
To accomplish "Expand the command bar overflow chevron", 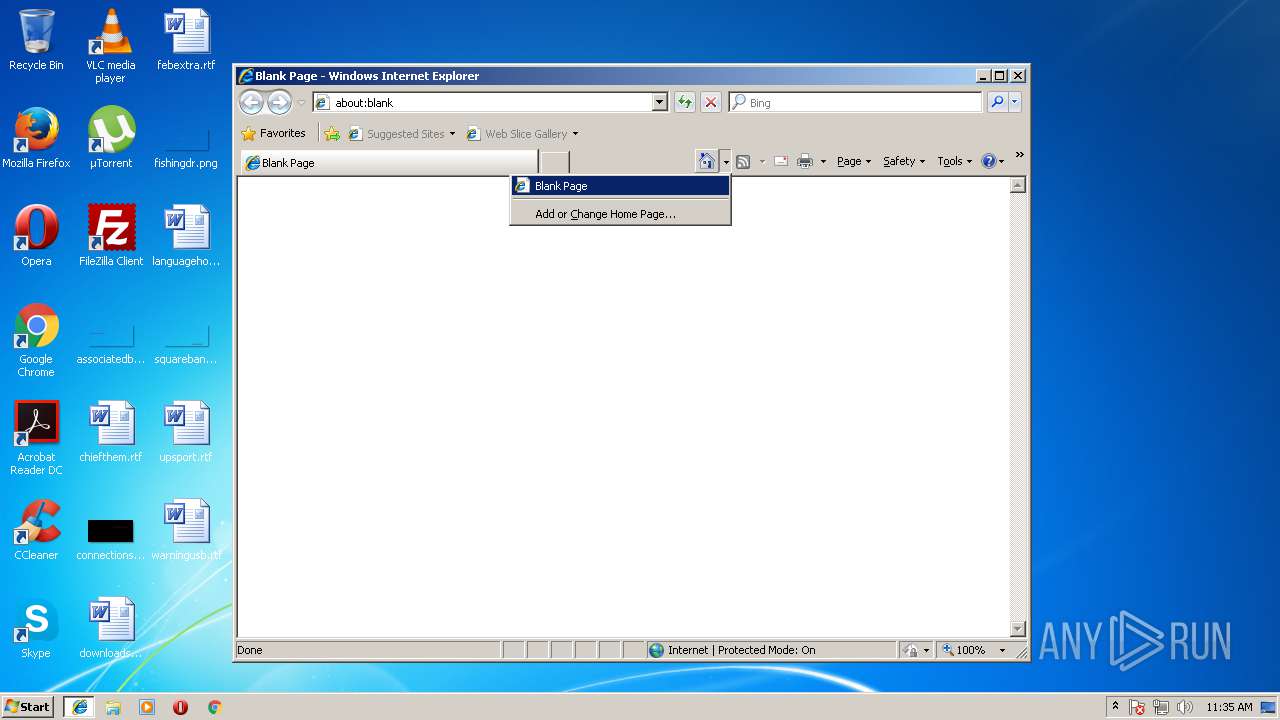I will pos(1019,155).
